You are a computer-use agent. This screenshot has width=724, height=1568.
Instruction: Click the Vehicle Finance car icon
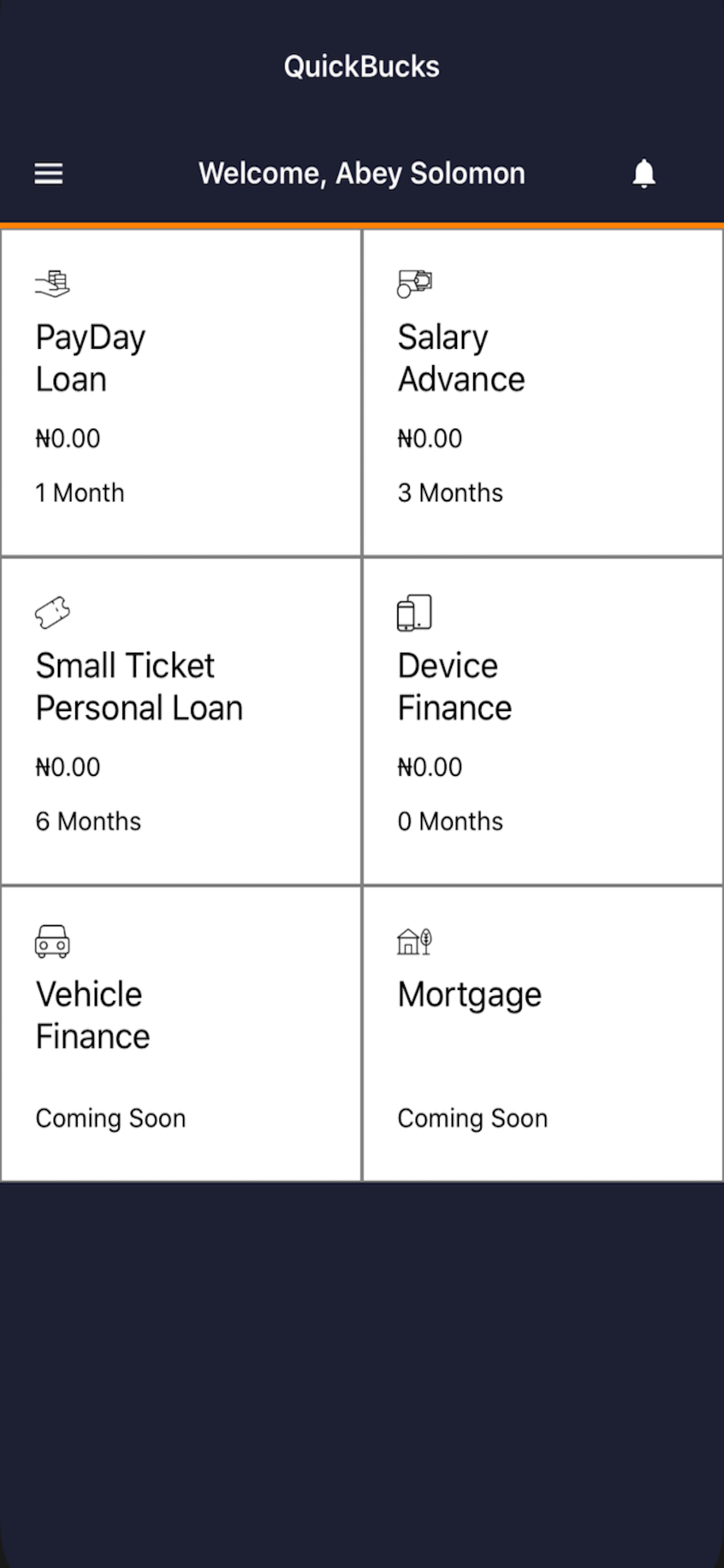pyautogui.click(x=52, y=942)
